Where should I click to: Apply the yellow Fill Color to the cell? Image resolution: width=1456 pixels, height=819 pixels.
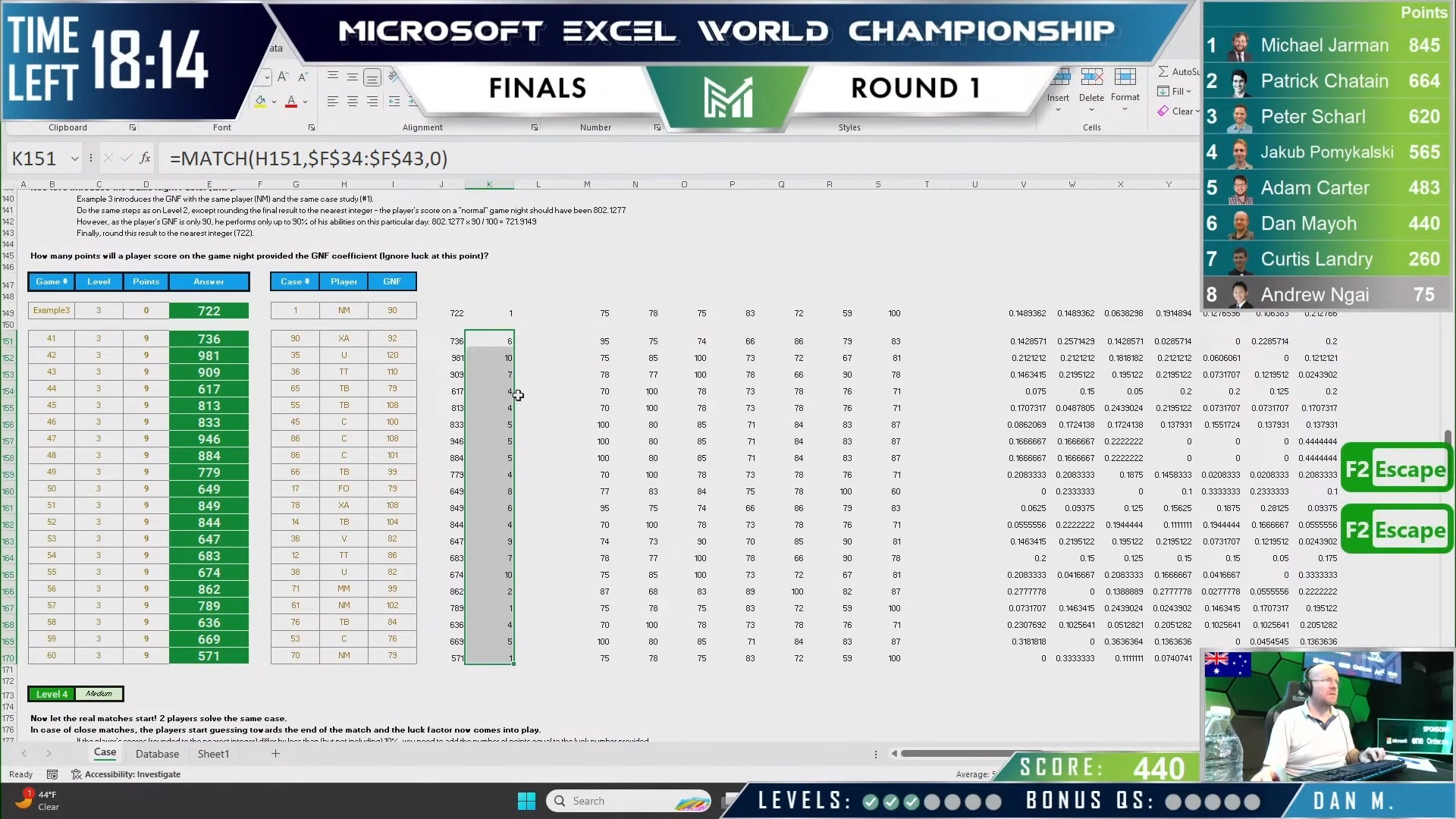pyautogui.click(x=260, y=102)
